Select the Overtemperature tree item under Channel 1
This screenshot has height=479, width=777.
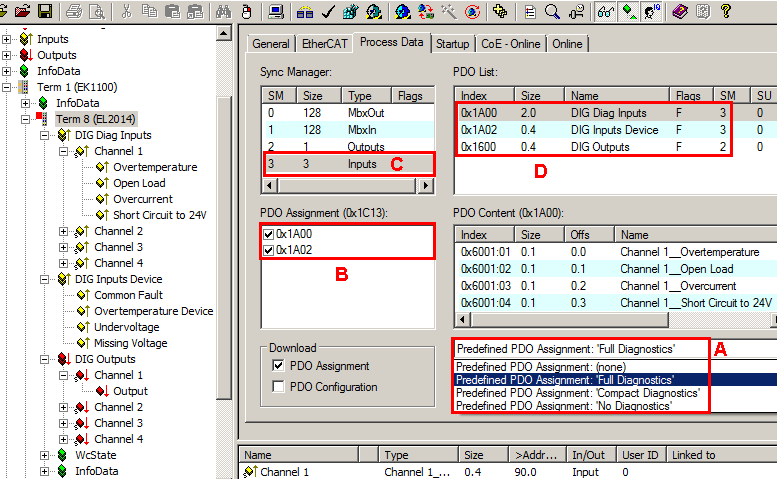coord(155,167)
